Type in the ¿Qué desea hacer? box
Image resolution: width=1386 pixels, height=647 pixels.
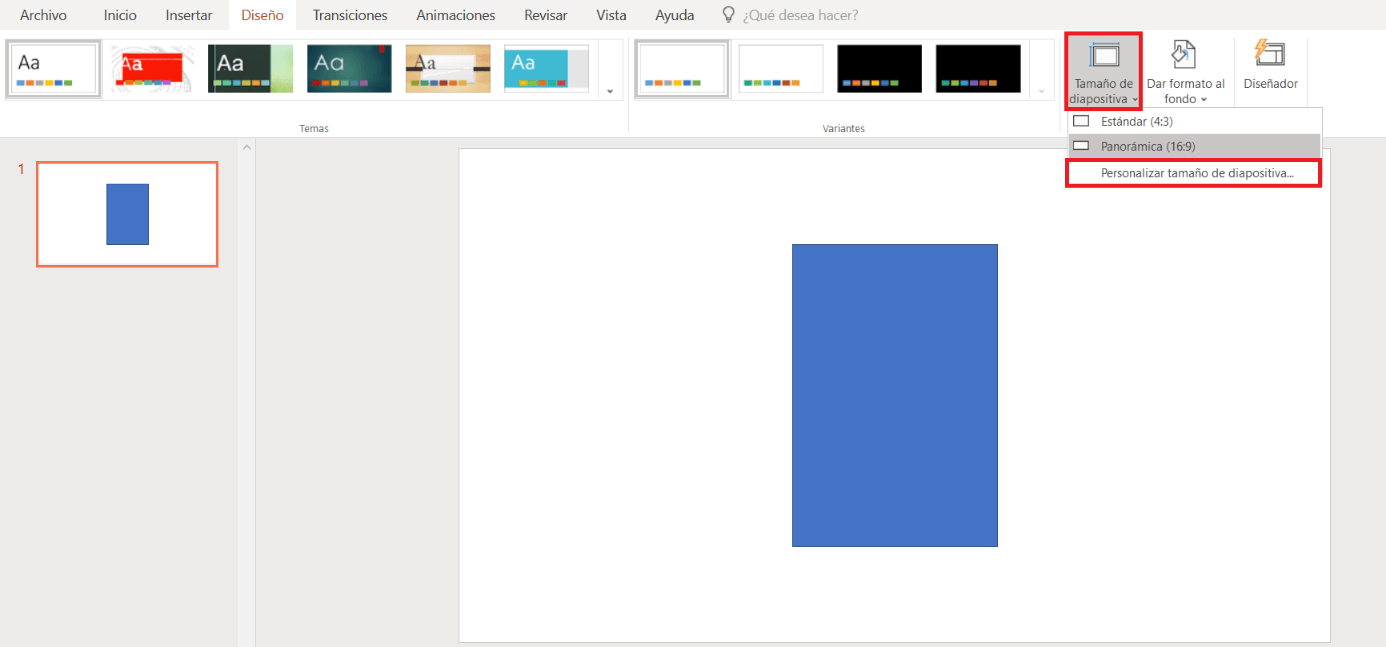click(800, 15)
